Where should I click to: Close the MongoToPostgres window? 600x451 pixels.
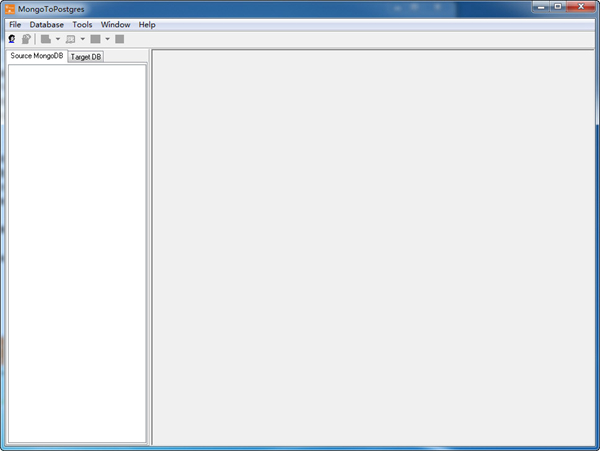pos(581,7)
